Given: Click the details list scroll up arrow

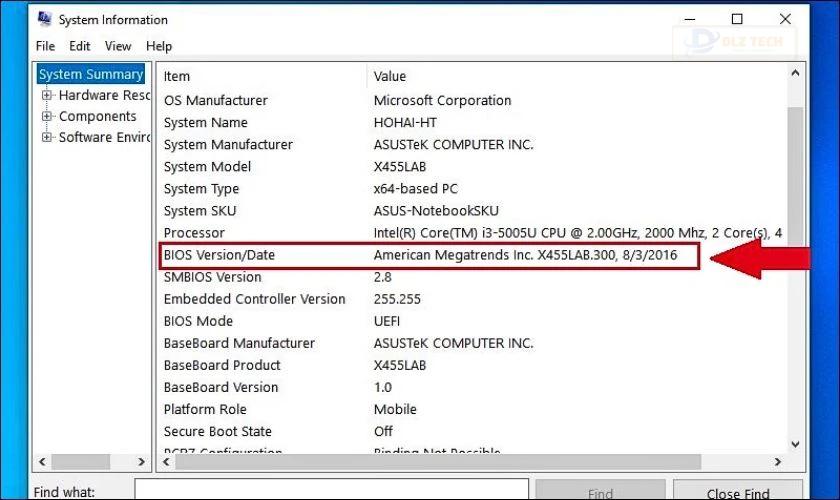Looking at the screenshot, I should tap(795, 73).
